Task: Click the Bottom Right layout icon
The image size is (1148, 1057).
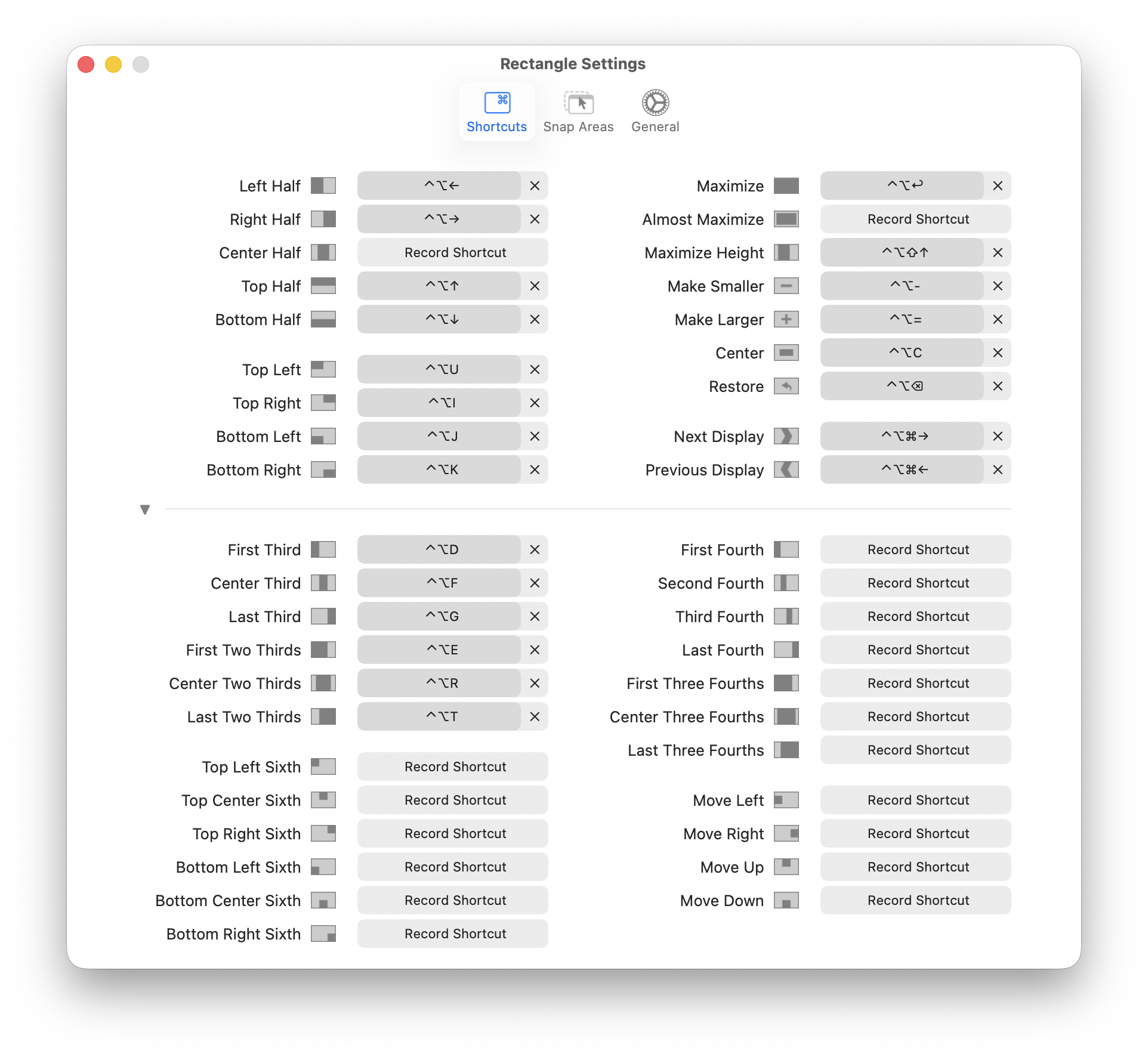Action: point(323,469)
